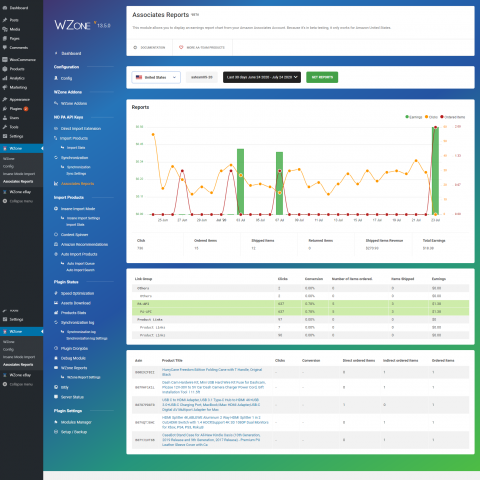Viewport: 480px width, 480px height.
Task: Open Plugins in the WordPress admin menu
Action: tap(16, 109)
